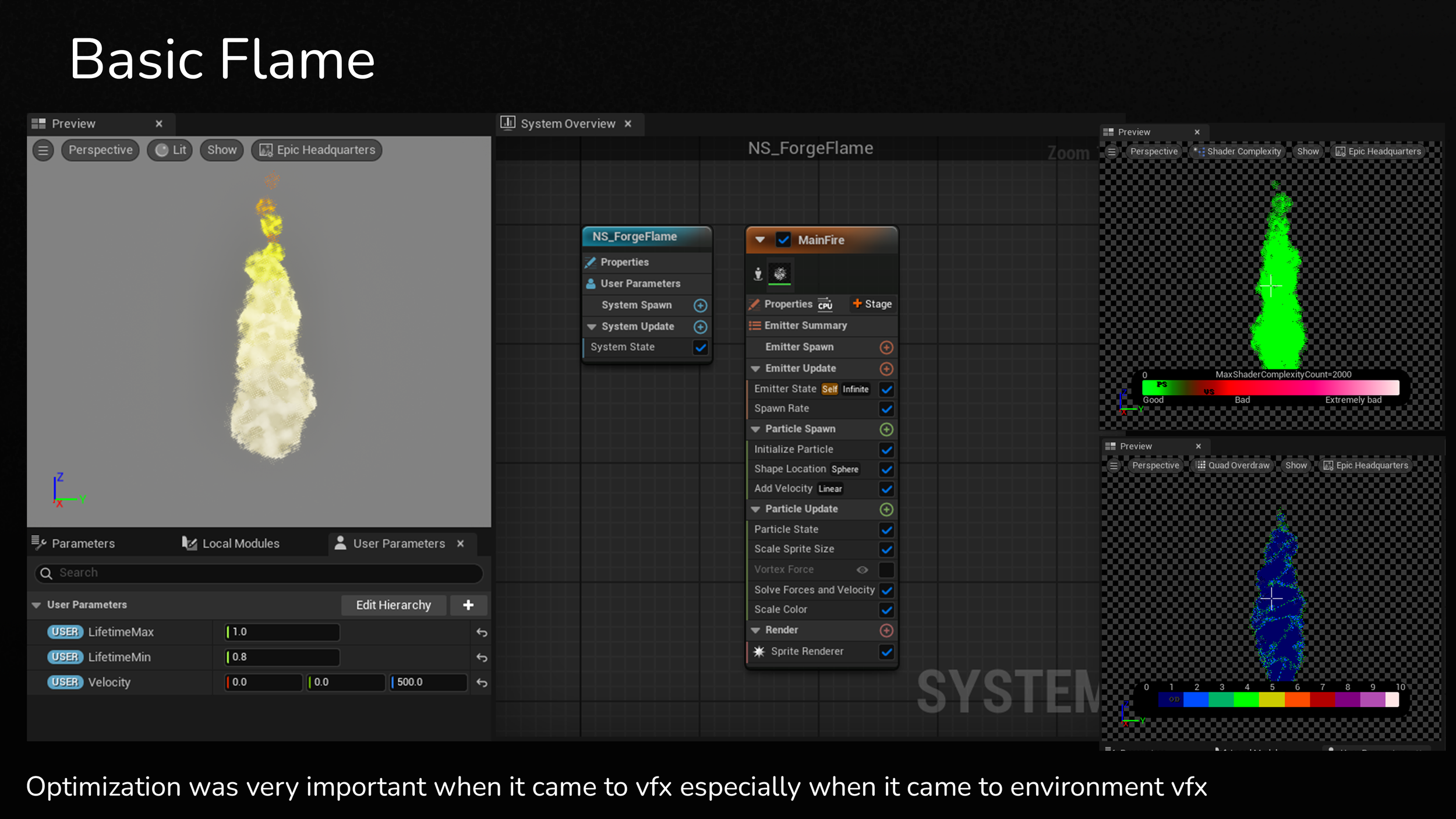Open the main Preview viewport hamburger menu
The width and height of the screenshot is (1456, 819).
[43, 150]
